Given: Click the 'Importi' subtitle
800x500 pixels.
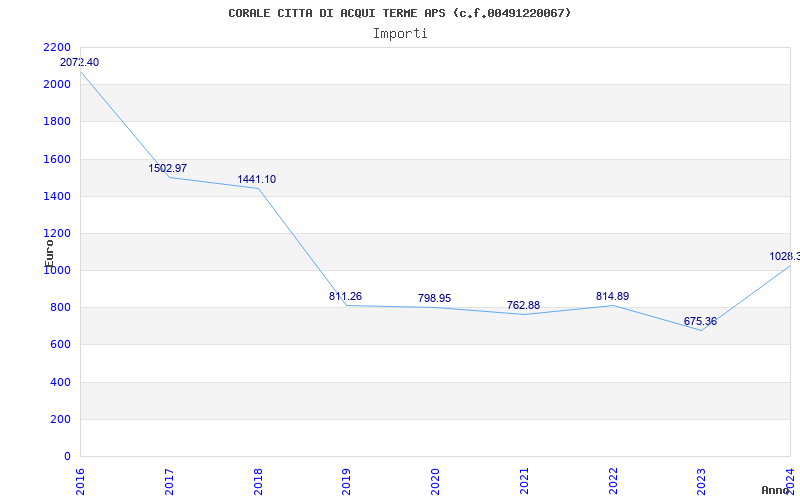Looking at the screenshot, I should [400, 34].
